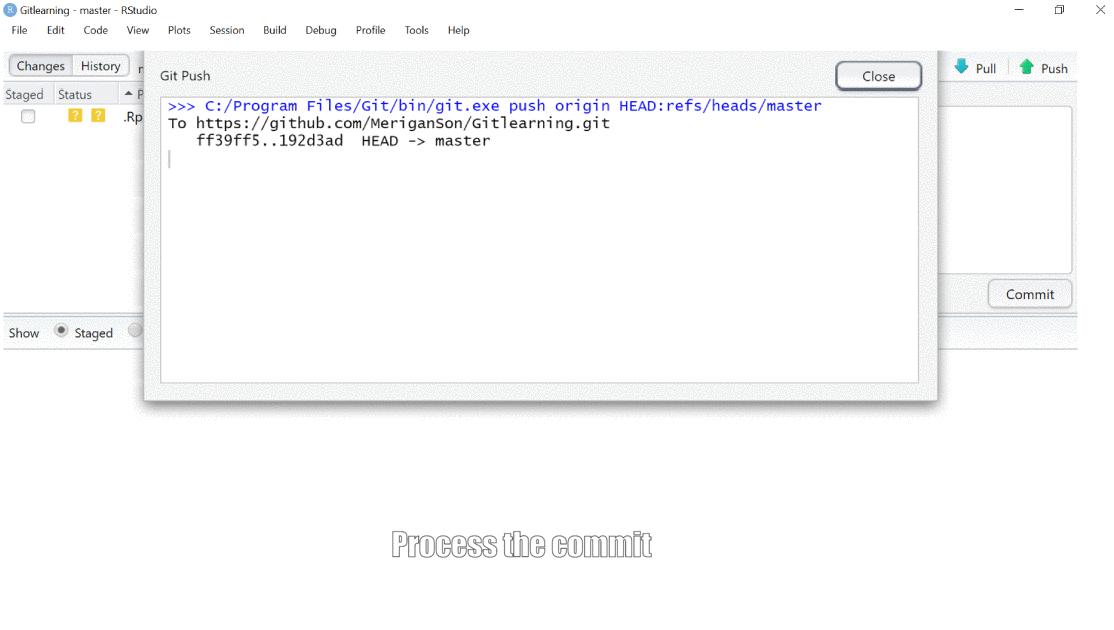
Task: Click the Status column header
Action: 75,94
